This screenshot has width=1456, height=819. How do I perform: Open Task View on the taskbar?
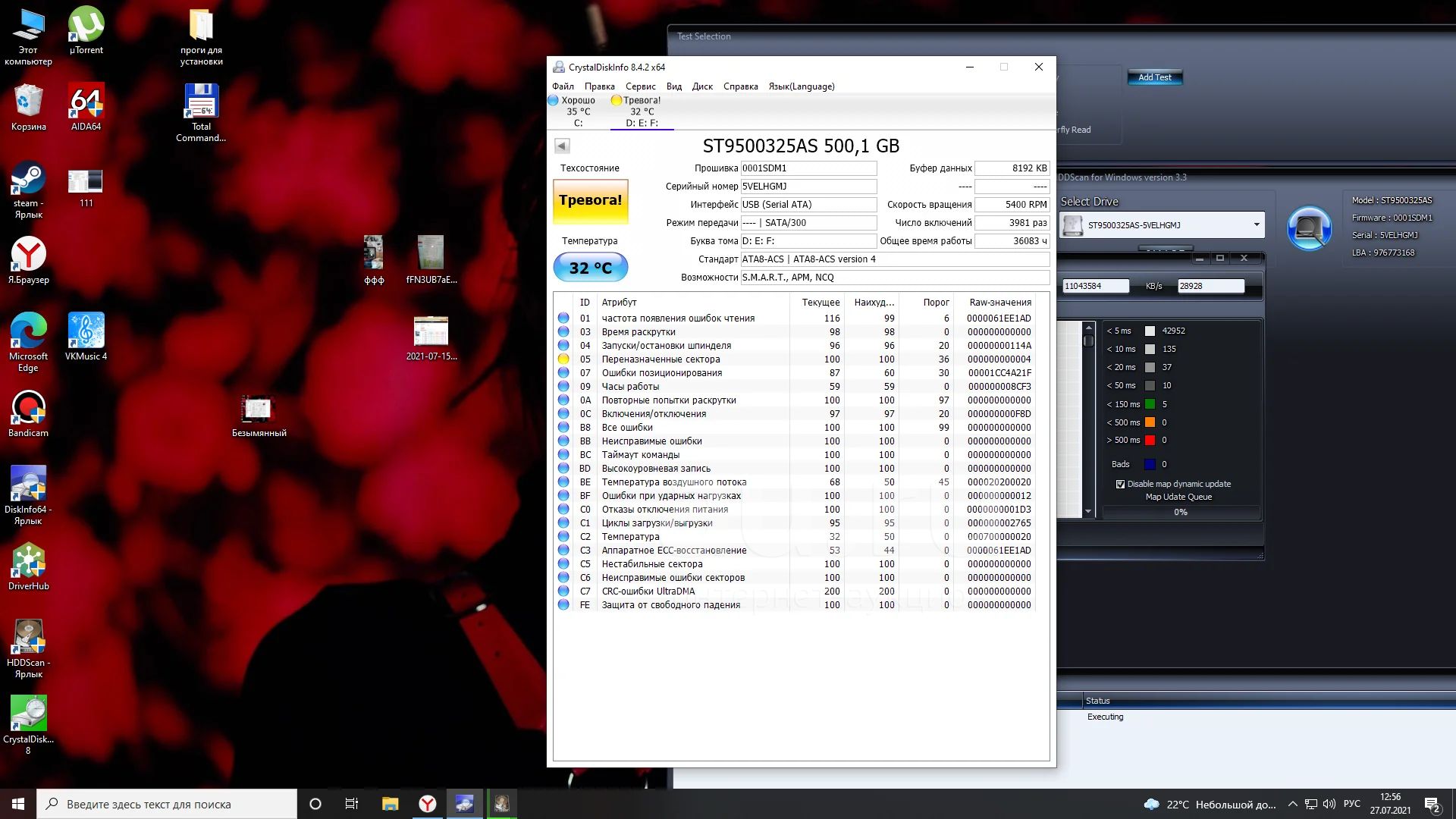pos(352,804)
